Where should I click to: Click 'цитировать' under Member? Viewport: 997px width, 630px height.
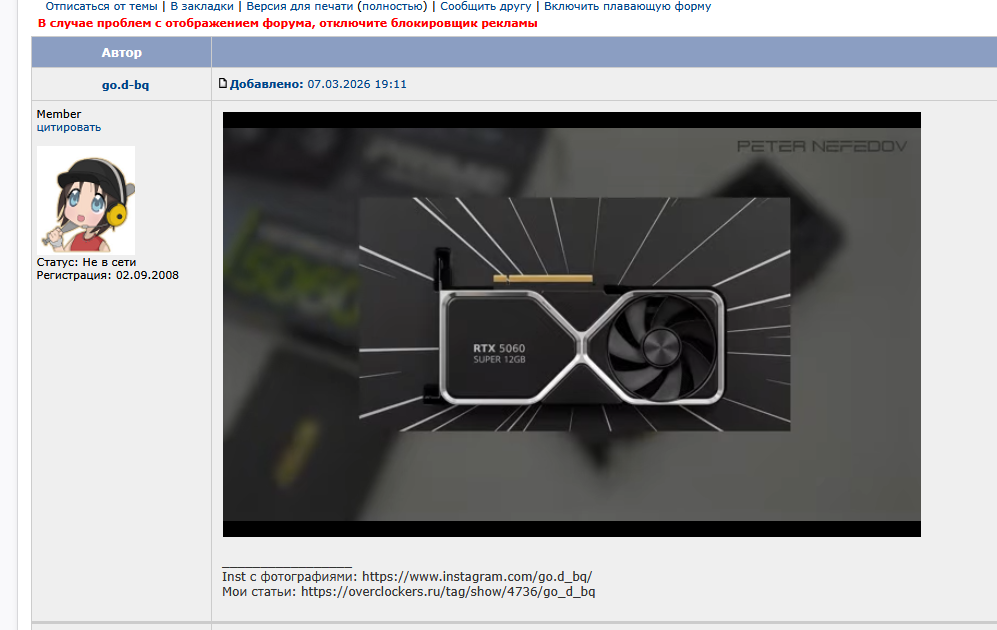point(69,127)
